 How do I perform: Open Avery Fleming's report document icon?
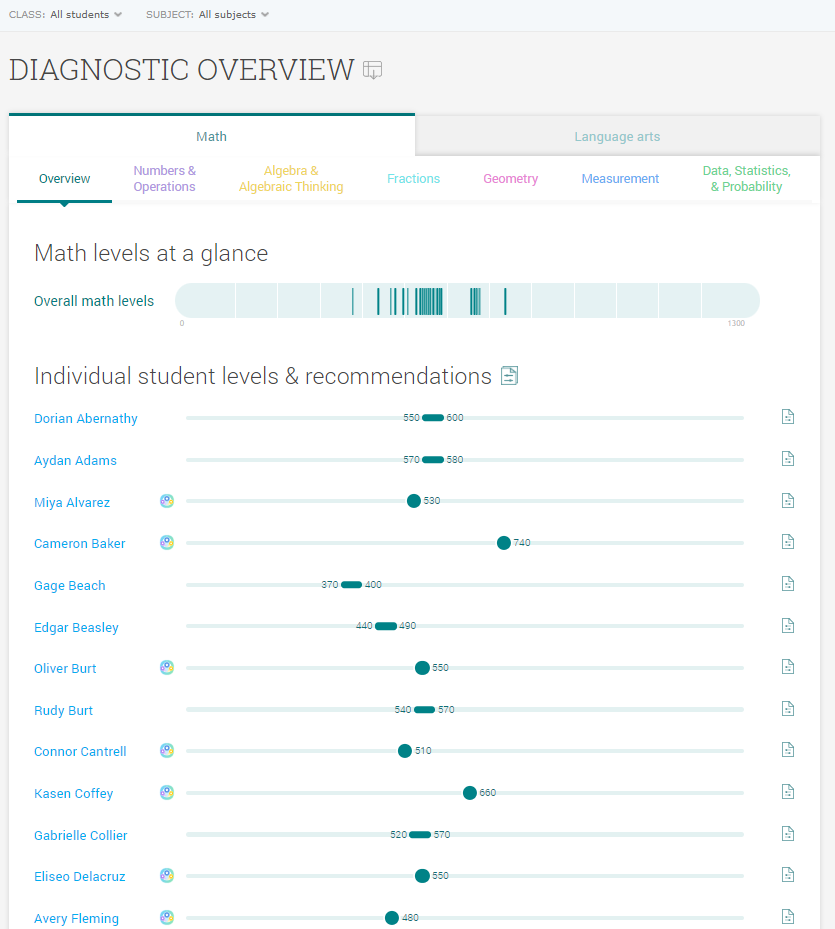click(x=788, y=917)
